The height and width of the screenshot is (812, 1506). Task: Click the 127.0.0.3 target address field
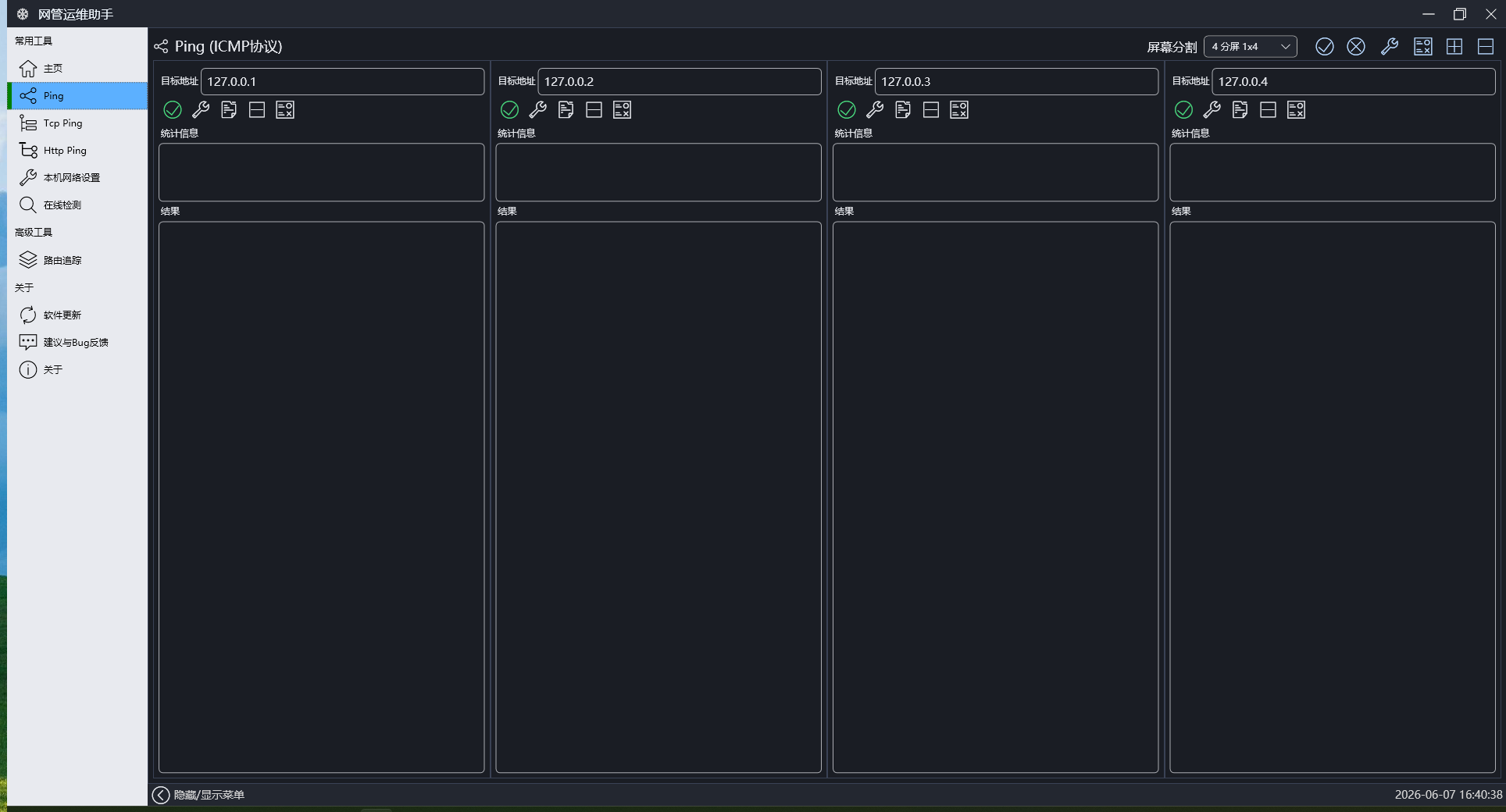(1016, 81)
